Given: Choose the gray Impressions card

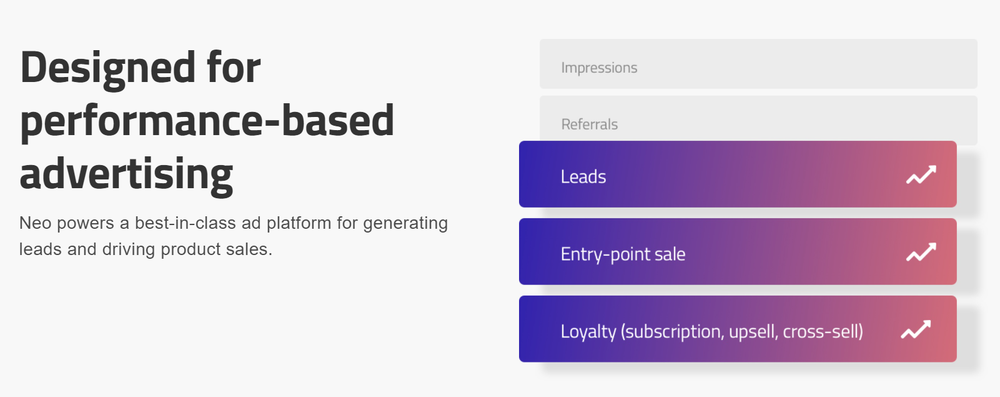Looking at the screenshot, I should tap(758, 64).
